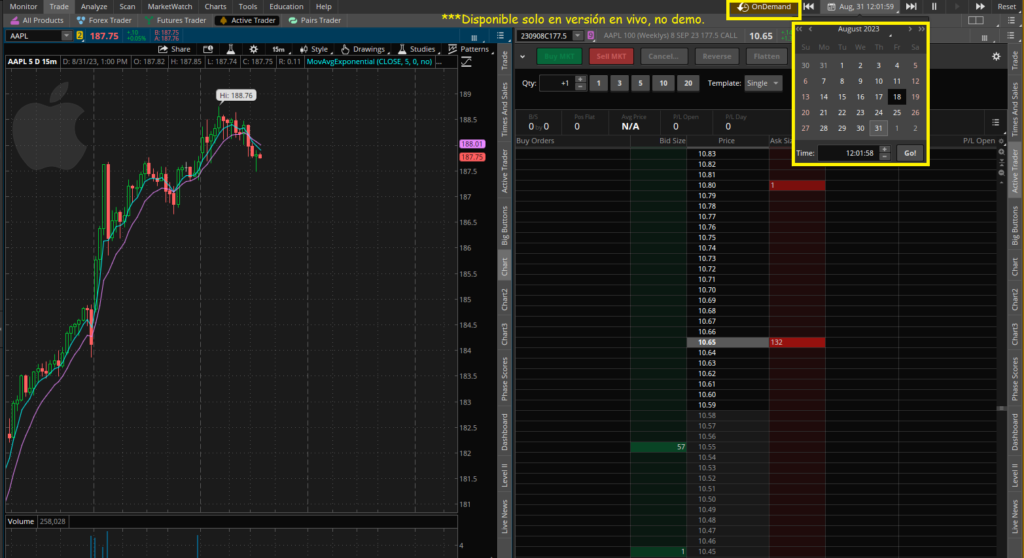Collapse the Active Trader buttons chevron

[522, 57]
